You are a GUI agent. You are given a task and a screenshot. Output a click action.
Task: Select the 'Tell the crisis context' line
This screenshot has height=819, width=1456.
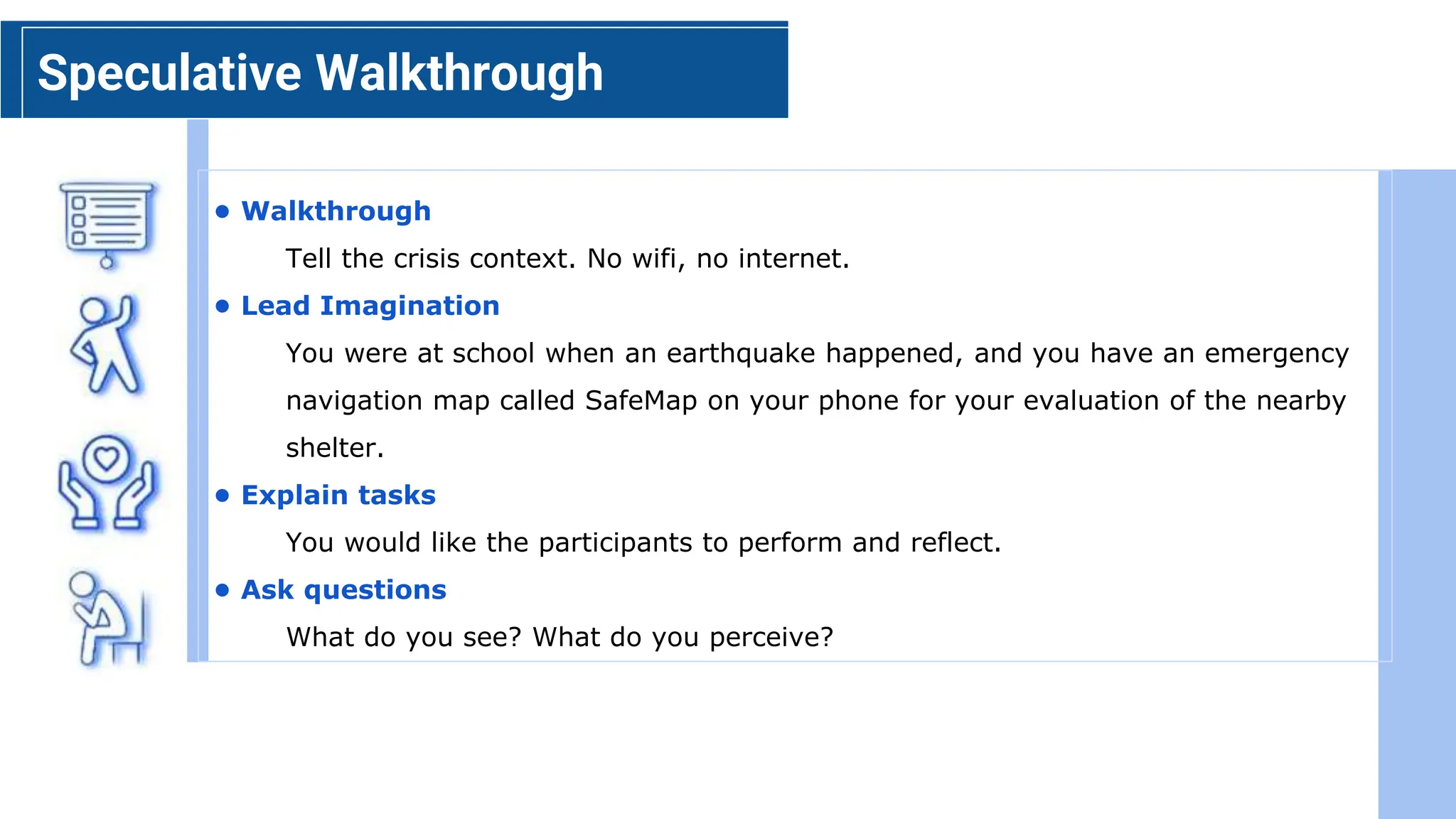567,259
